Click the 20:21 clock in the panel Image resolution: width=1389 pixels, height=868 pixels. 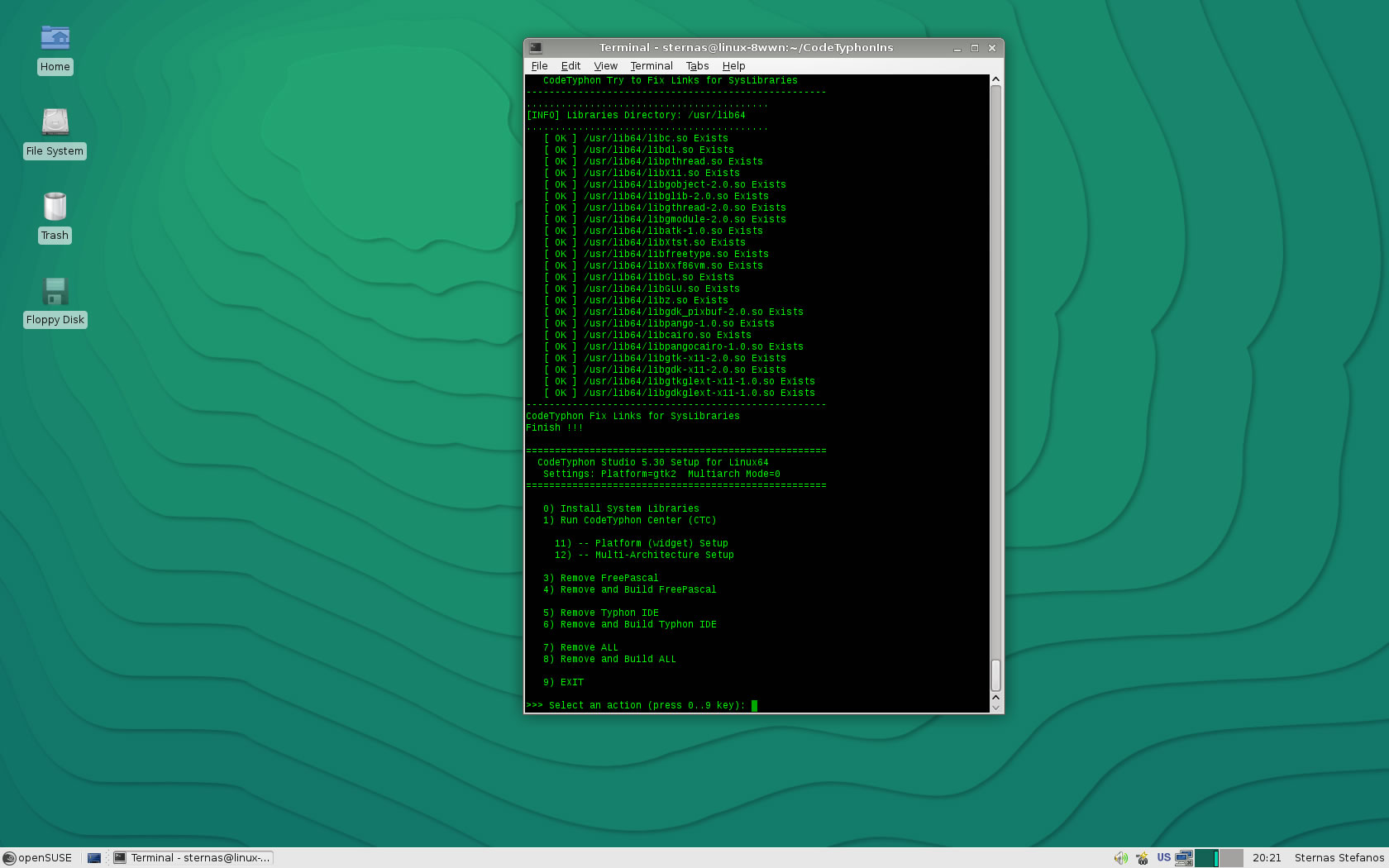point(1267,858)
